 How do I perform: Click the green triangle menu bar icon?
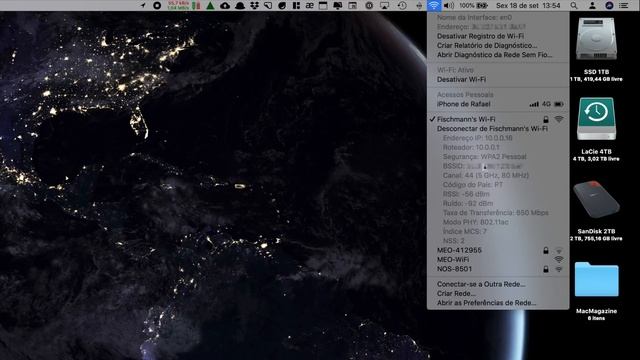pos(210,5)
